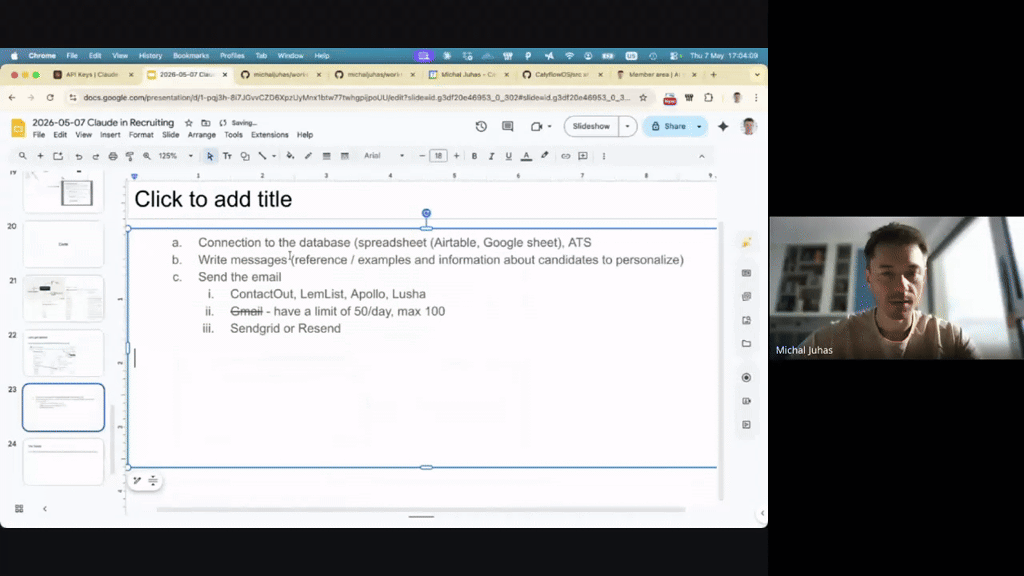The height and width of the screenshot is (576, 1024).
Task: Select slide 21 thumbnail
Action: tap(63, 298)
